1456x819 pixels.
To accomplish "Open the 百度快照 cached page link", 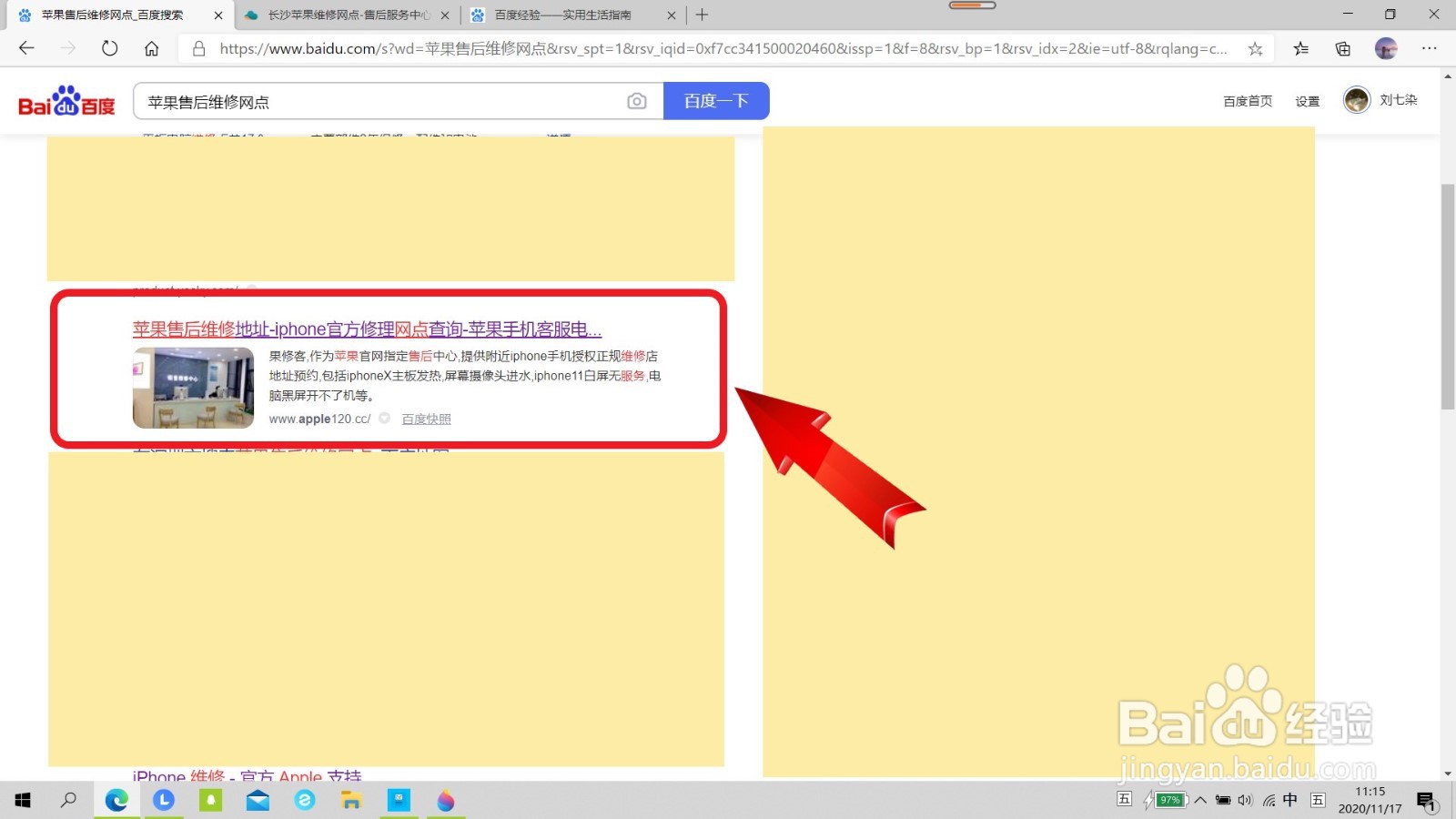I will tap(426, 419).
